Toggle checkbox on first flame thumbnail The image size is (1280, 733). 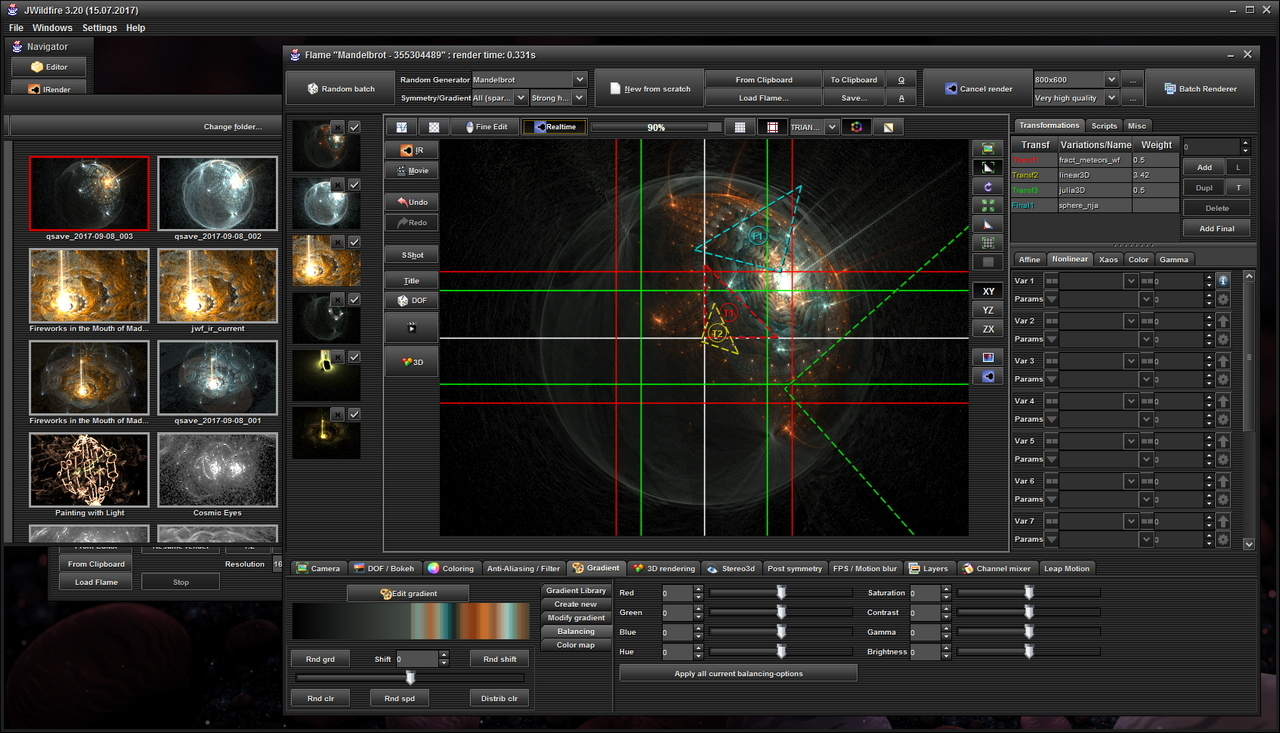[x=354, y=127]
